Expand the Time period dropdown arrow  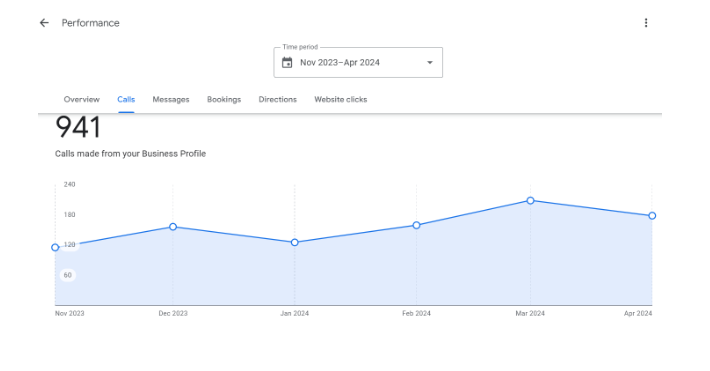coord(430,63)
